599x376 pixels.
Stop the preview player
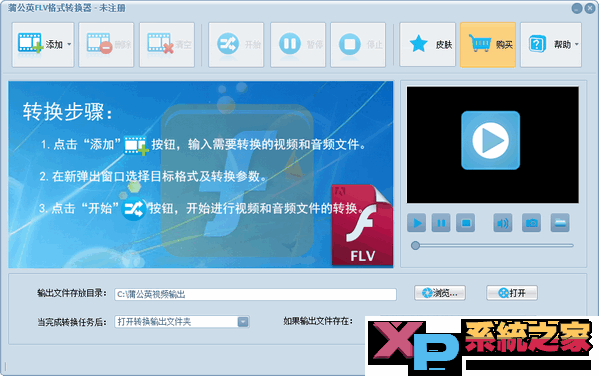tap(466, 223)
